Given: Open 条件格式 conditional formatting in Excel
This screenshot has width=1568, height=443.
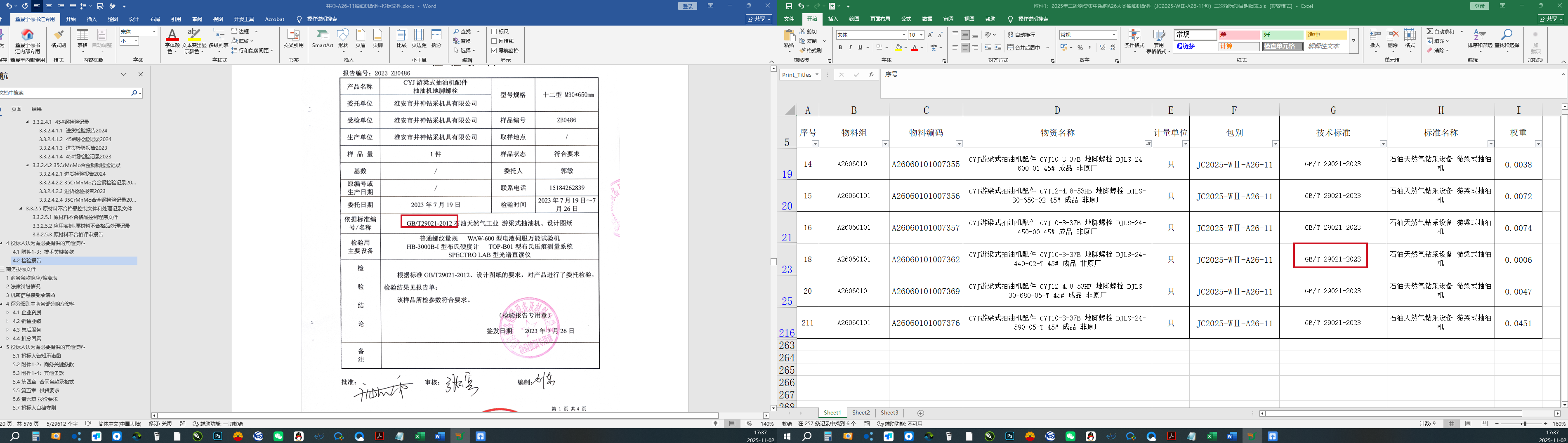Looking at the screenshot, I should coord(1134,41).
